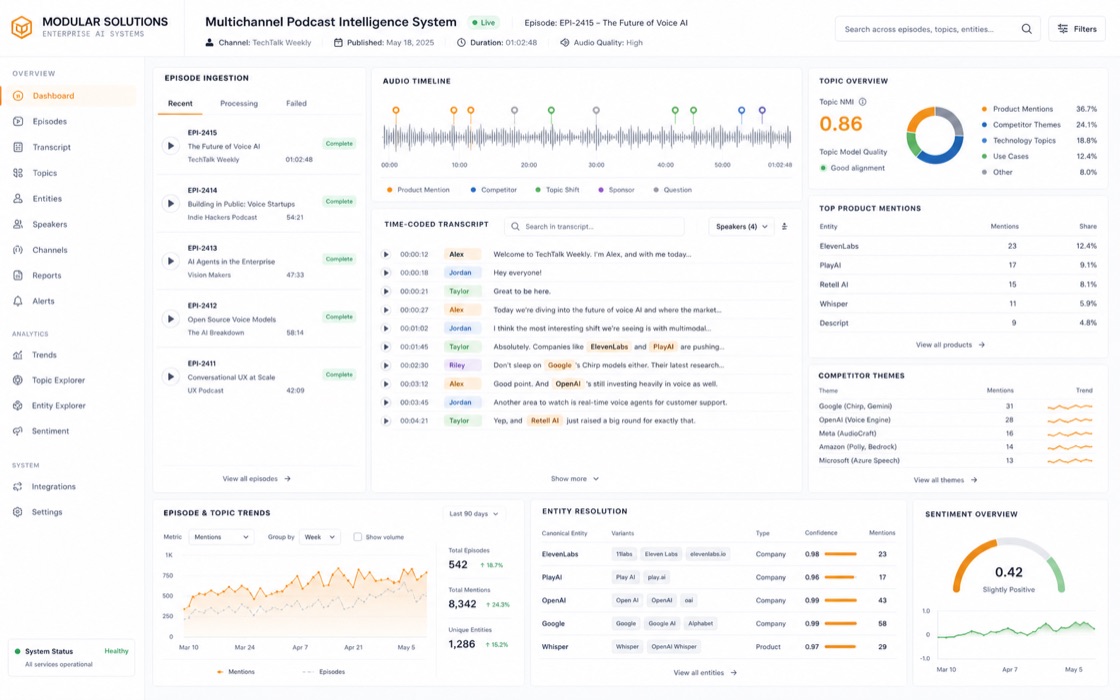Click View all products link
This screenshot has height=700, width=1120.
click(x=950, y=345)
